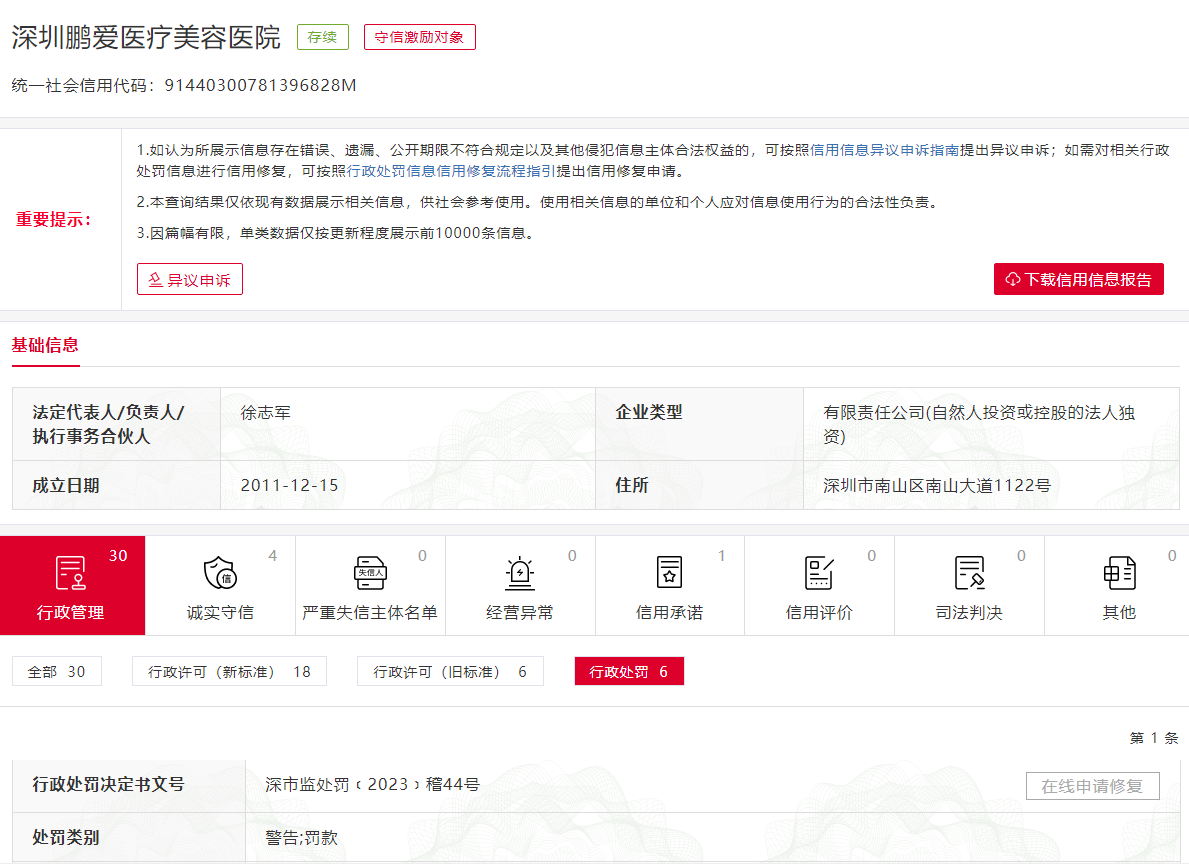Download the credit report via 下载信用信息报告
Viewport: 1189px width, 867px height.
click(1078, 280)
